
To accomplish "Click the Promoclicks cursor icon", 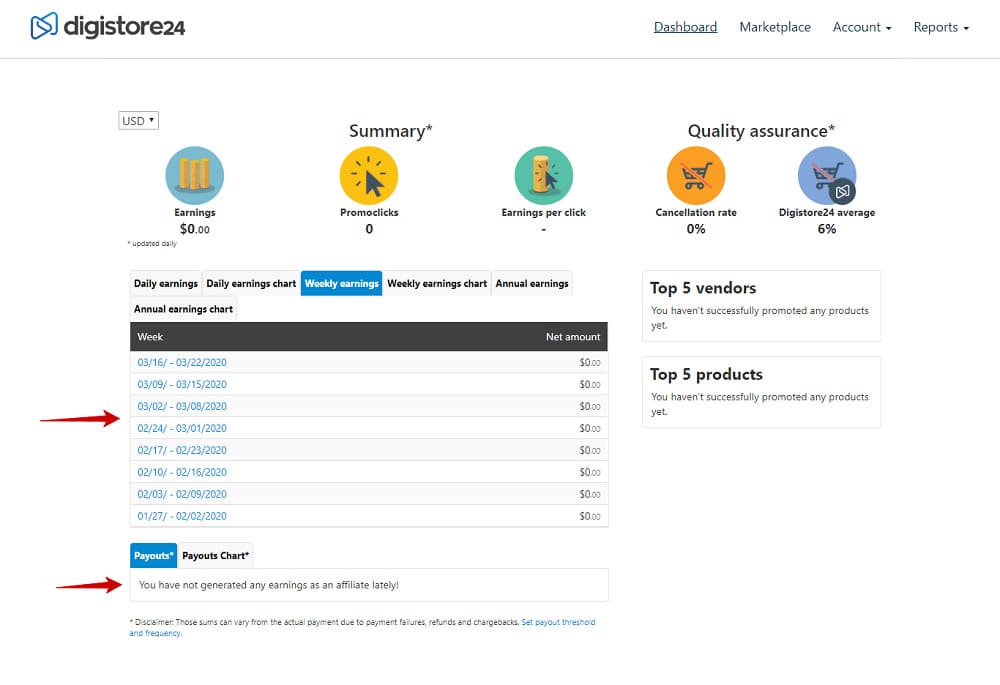I will (369, 175).
